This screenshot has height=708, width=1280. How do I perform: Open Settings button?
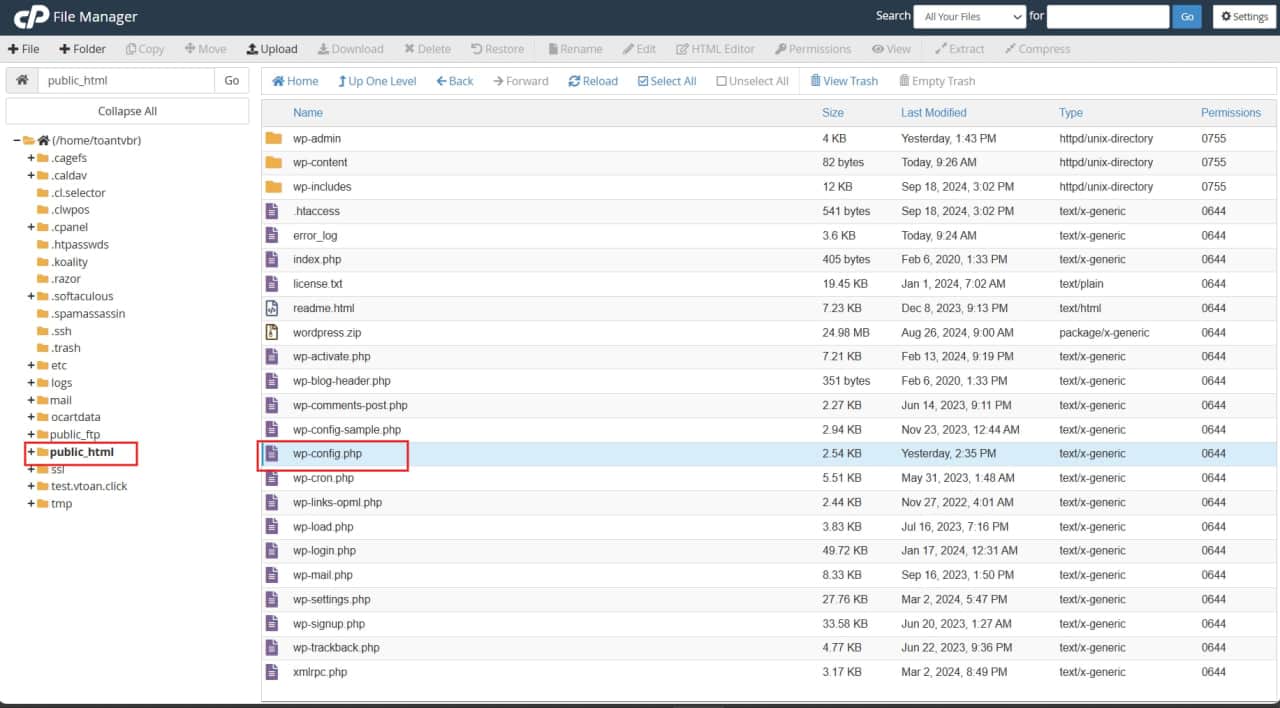tap(1243, 17)
